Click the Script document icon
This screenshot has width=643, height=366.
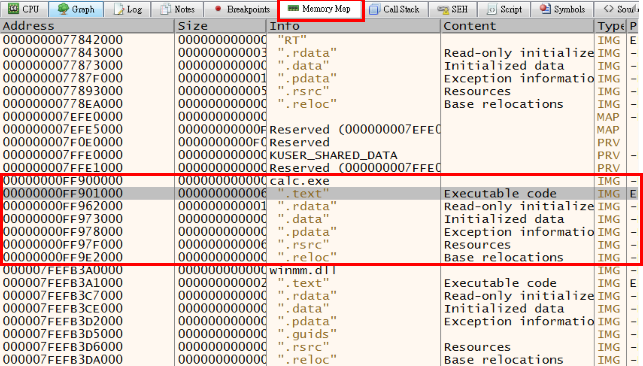point(491,9)
